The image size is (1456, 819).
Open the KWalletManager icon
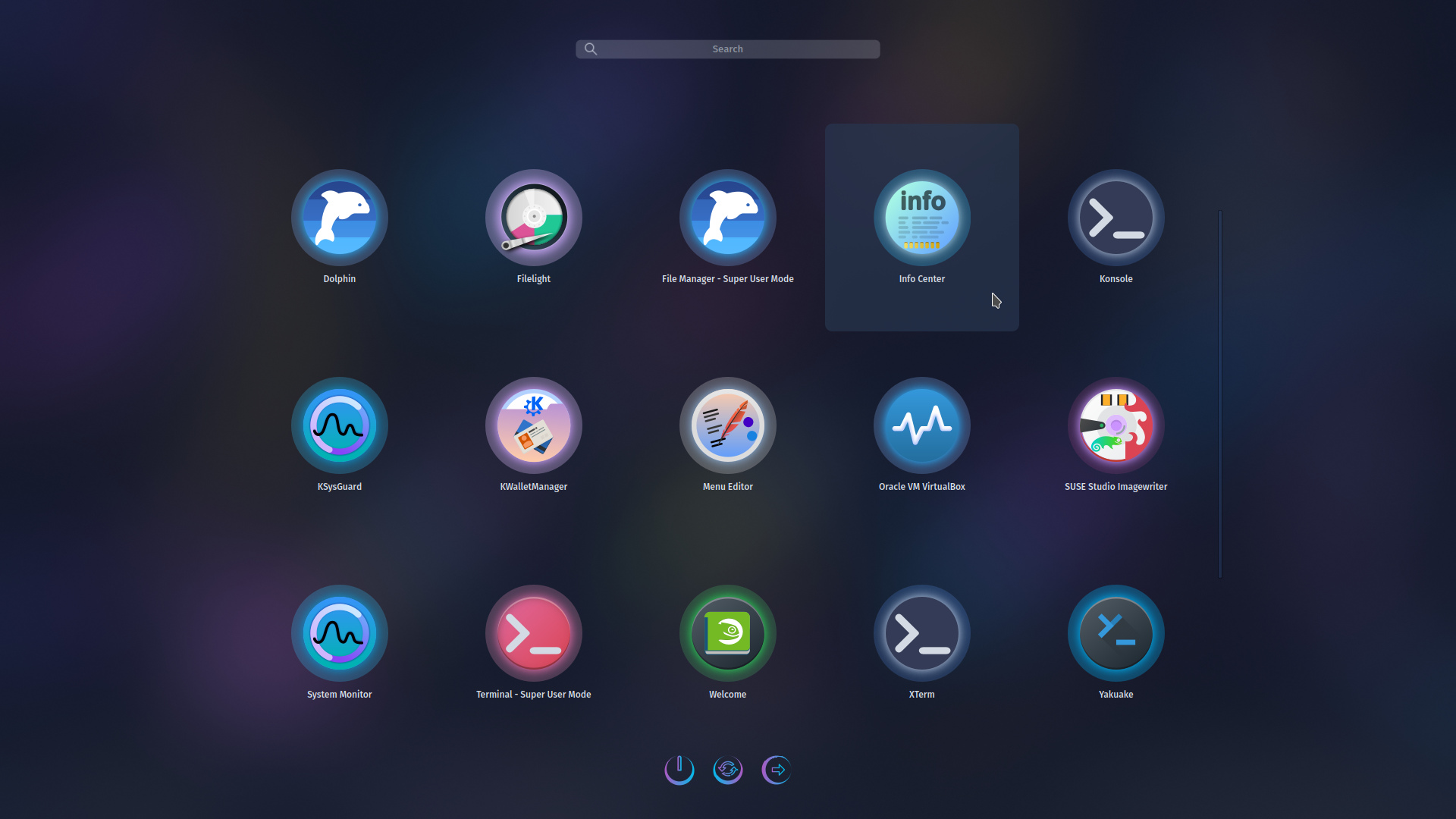click(x=534, y=425)
